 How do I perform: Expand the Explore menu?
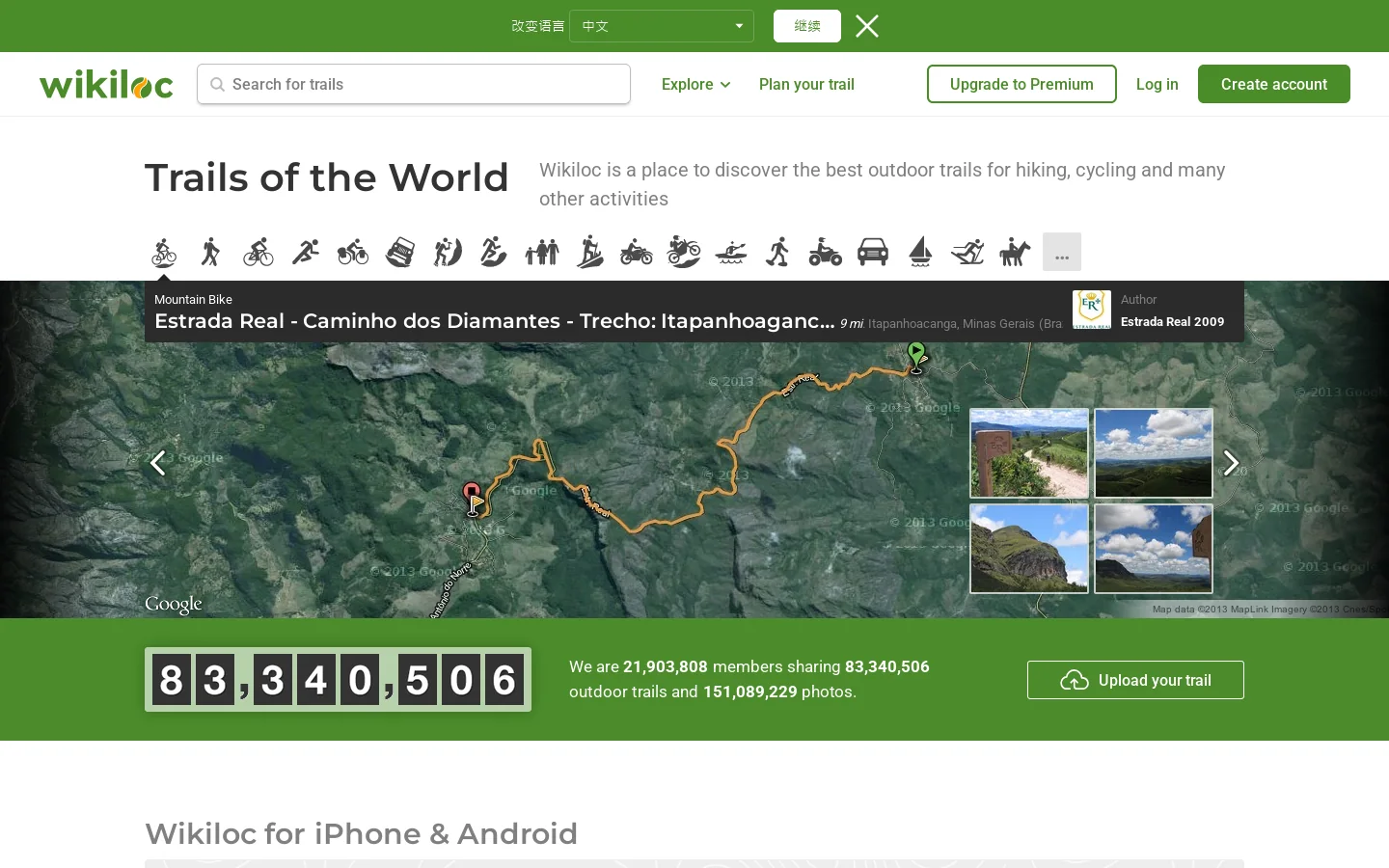point(695,84)
